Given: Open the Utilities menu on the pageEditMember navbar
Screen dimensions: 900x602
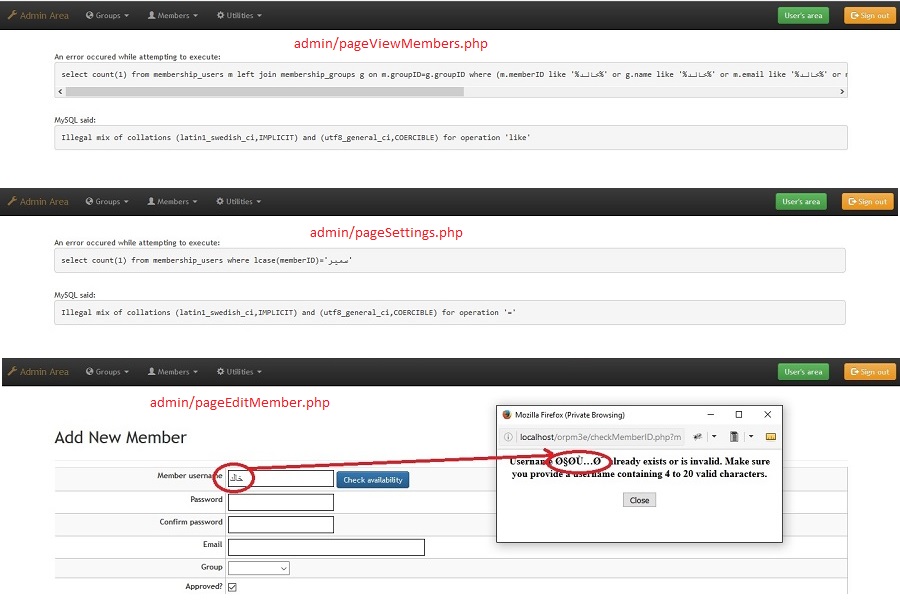Looking at the screenshot, I should (x=239, y=372).
